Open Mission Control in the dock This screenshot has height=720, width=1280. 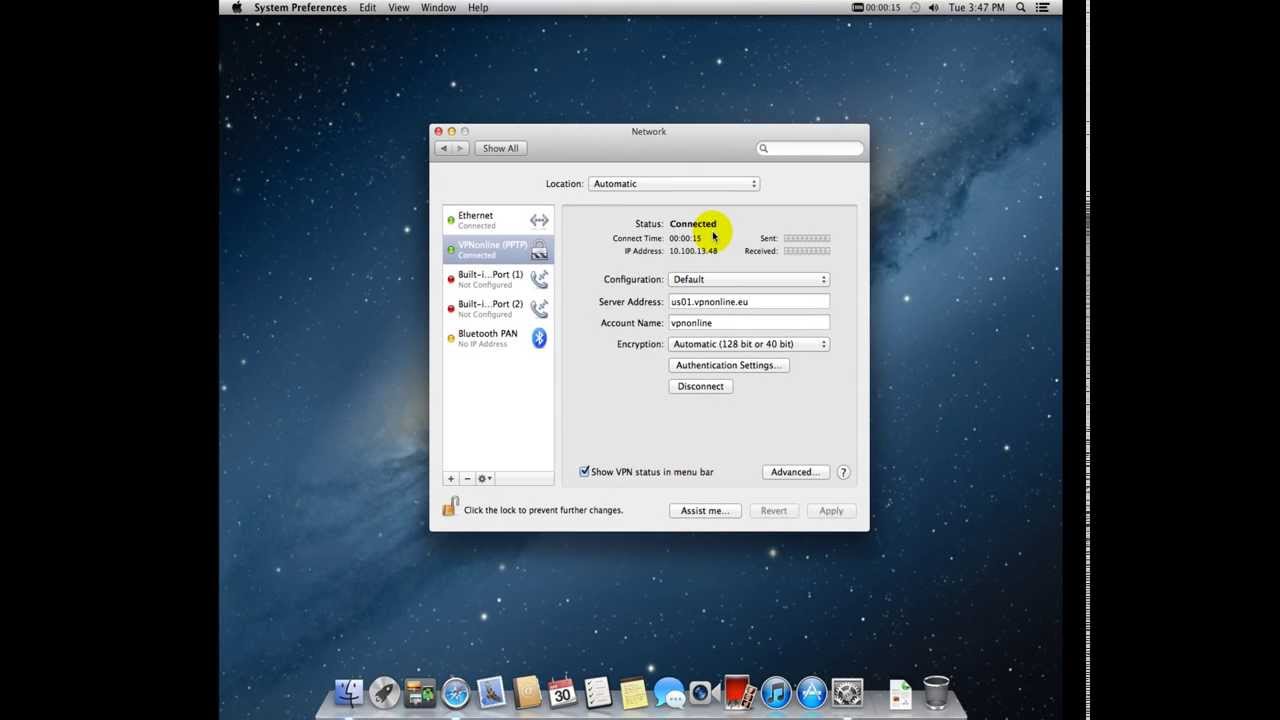click(420, 692)
